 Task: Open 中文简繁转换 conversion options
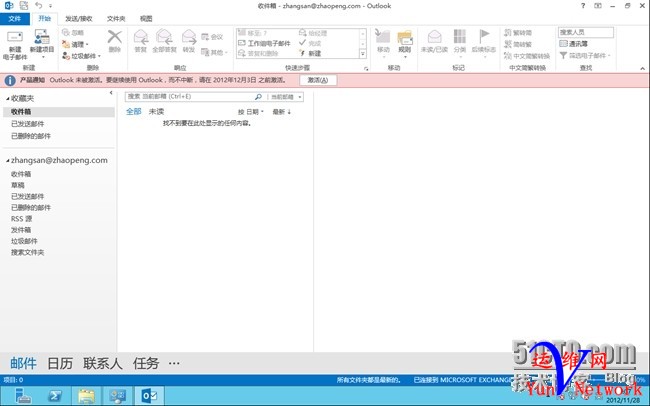click(527, 56)
